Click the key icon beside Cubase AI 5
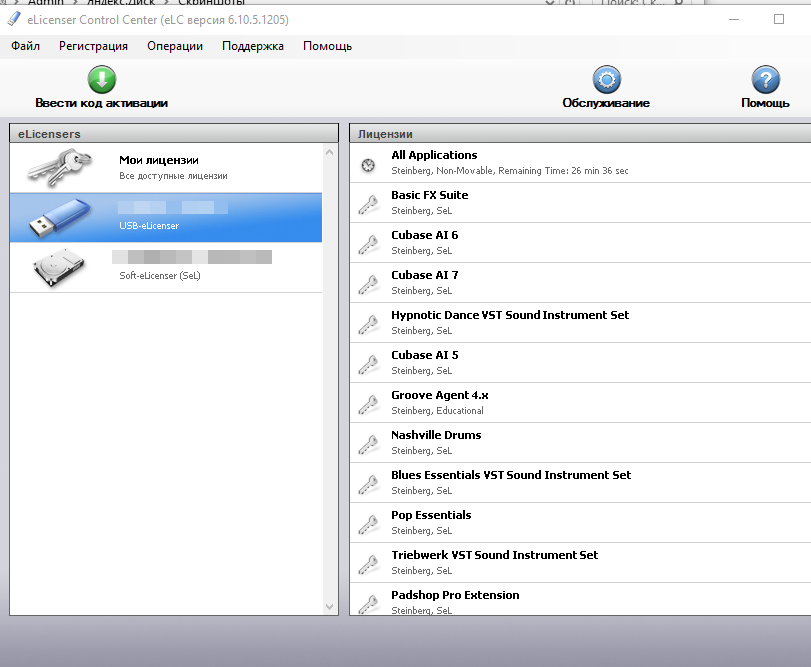 click(368, 365)
